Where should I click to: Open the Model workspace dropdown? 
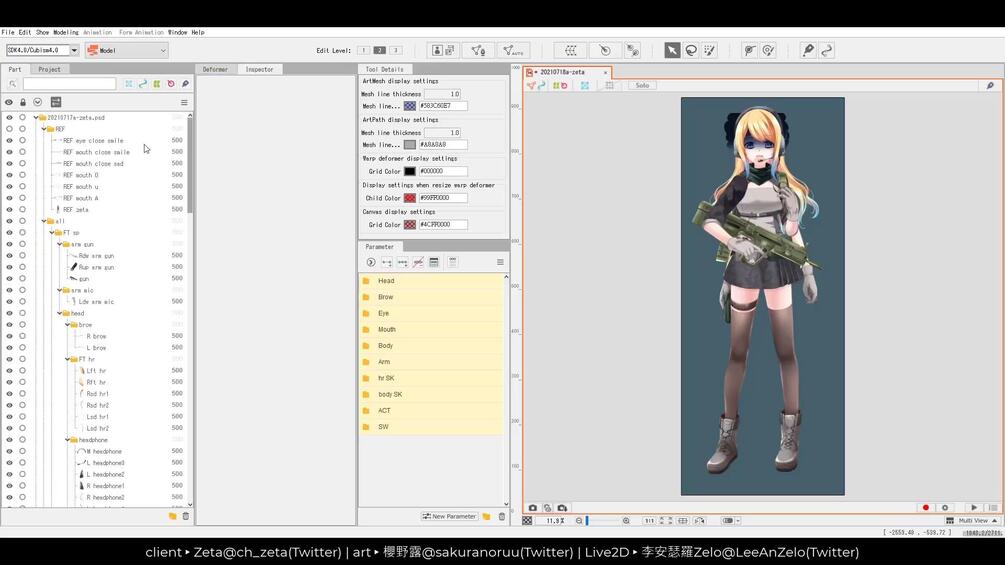pyautogui.click(x=126, y=50)
